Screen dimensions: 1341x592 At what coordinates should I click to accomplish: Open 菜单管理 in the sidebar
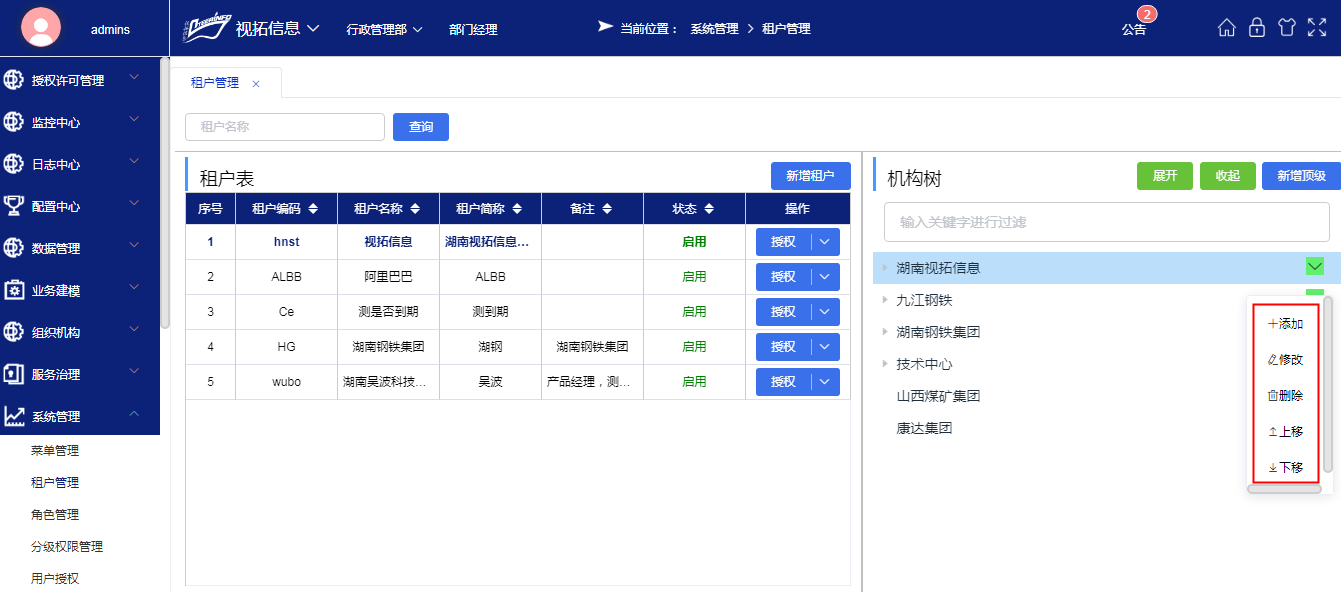(55, 451)
